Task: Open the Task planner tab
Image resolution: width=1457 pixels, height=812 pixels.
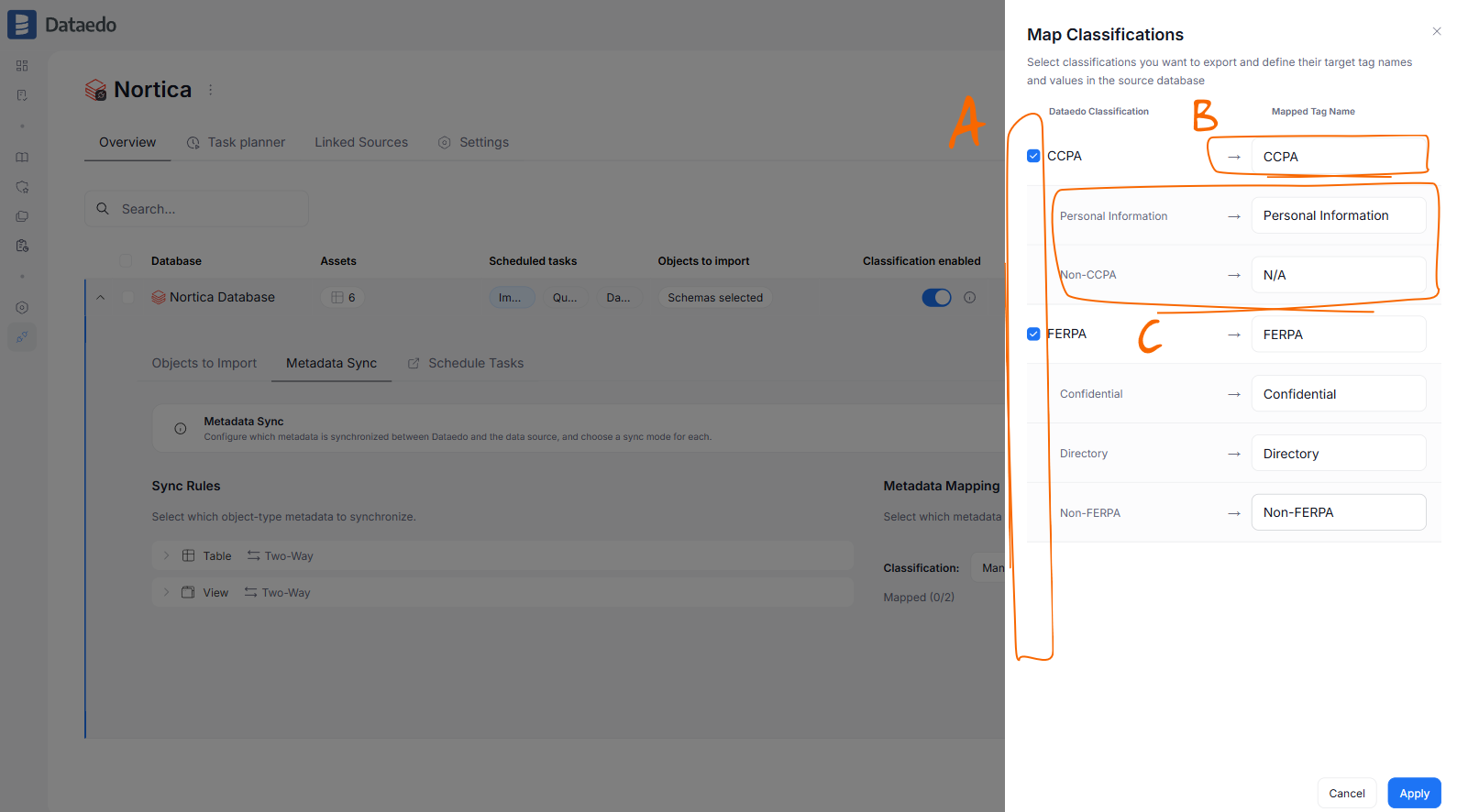Action: pyautogui.click(x=236, y=142)
